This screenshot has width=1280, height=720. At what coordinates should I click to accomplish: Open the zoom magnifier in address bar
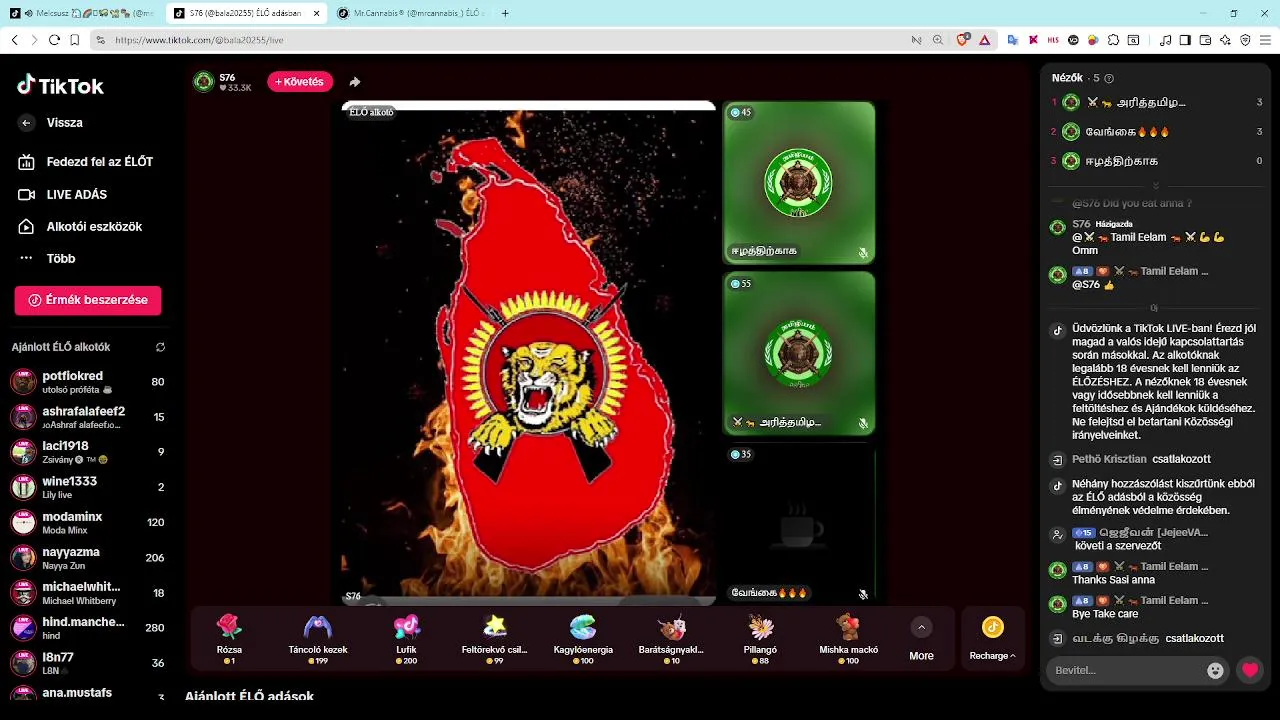(x=938, y=40)
